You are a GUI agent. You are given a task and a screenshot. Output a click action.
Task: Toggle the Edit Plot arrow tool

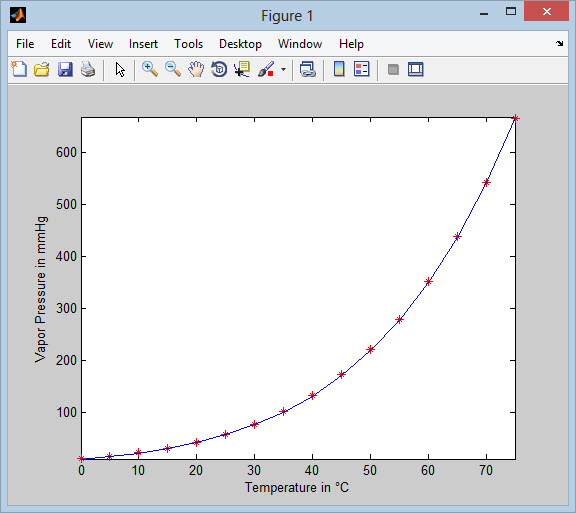tap(120, 69)
